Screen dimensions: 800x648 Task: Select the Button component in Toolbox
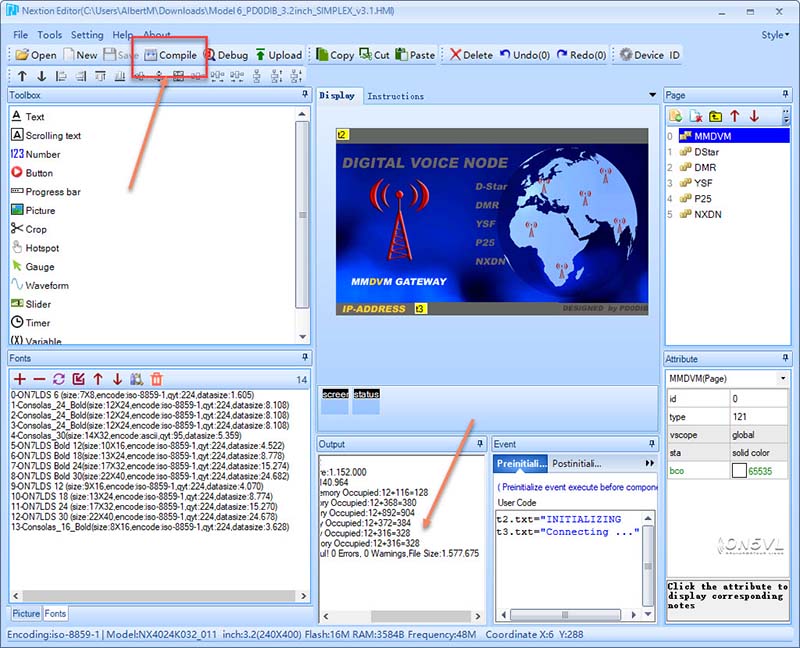pos(32,173)
